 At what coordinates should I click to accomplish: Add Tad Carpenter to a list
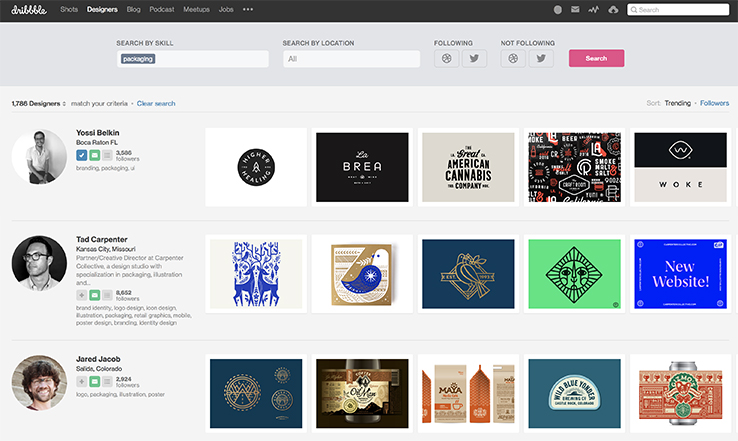pos(107,295)
